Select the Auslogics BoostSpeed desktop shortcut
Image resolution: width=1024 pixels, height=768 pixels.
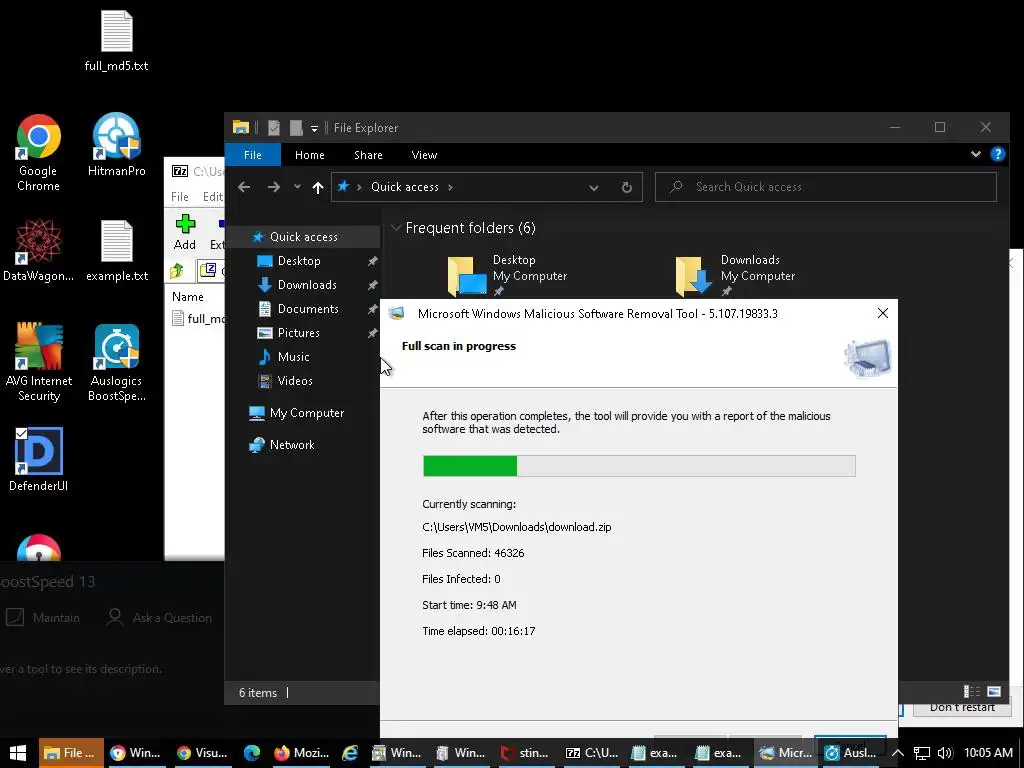click(x=116, y=362)
